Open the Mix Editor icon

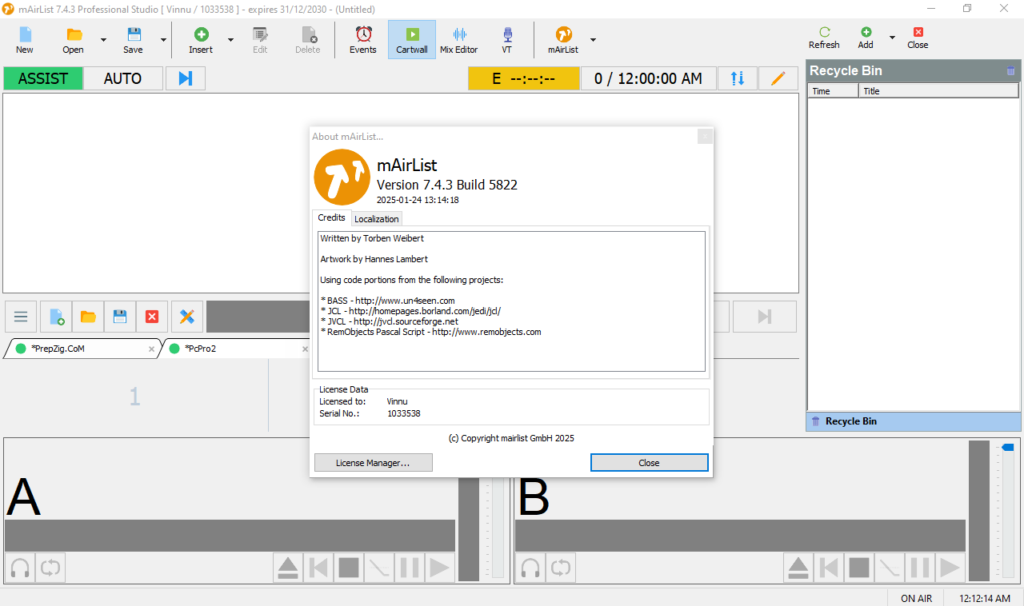(459, 40)
